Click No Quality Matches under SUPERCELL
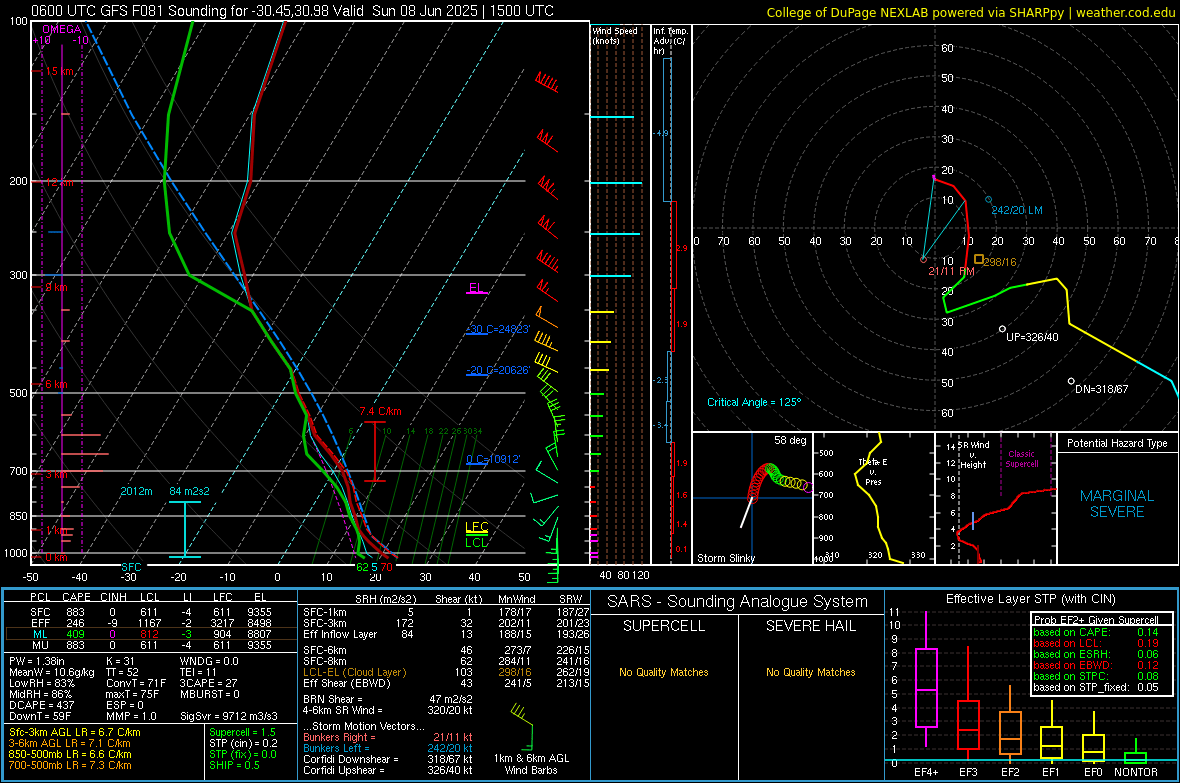The width and height of the screenshot is (1180, 783). tap(664, 672)
